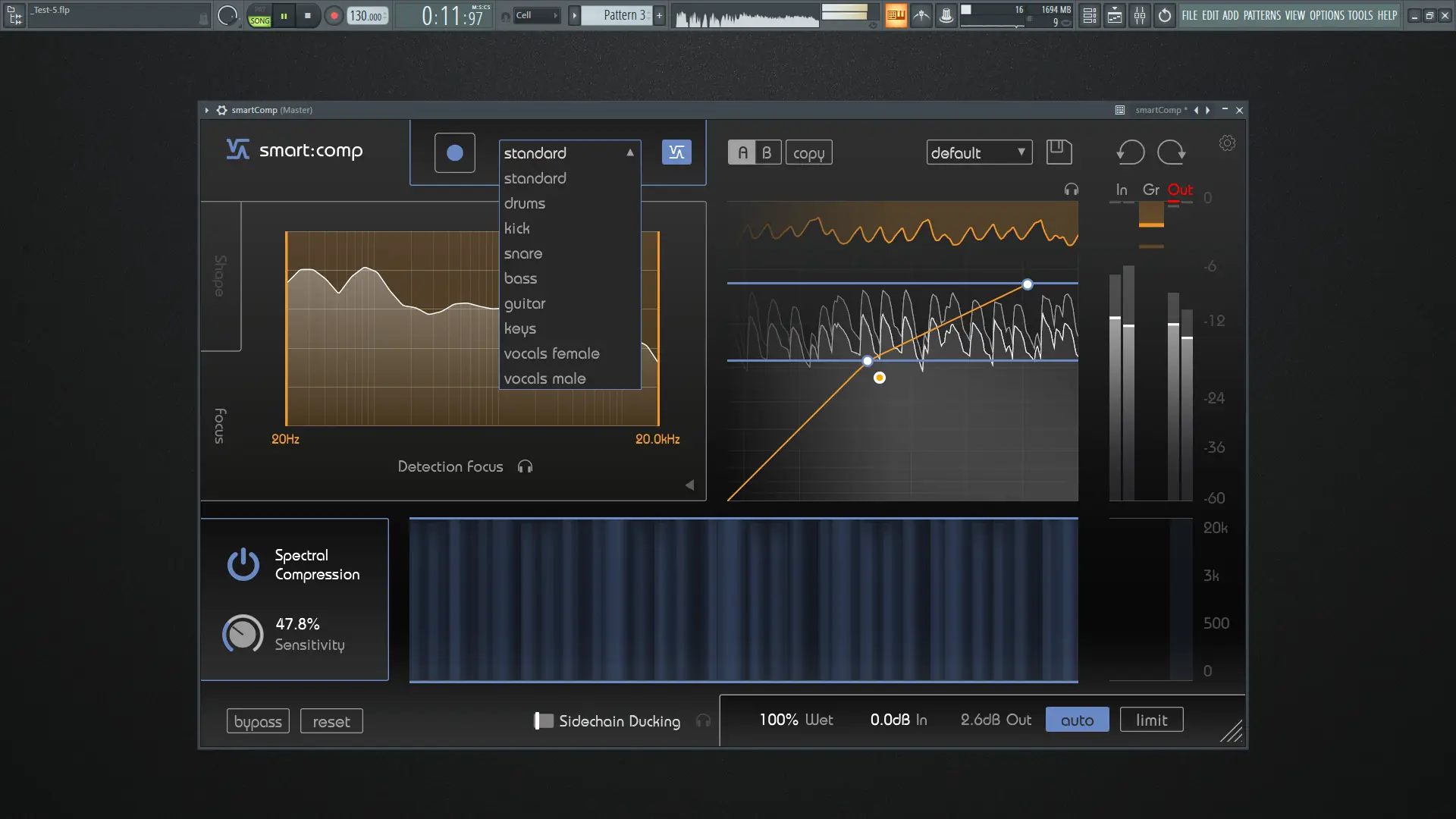This screenshot has width=1456, height=819.
Task: Click the Sensitivity knob
Action: 243,634
